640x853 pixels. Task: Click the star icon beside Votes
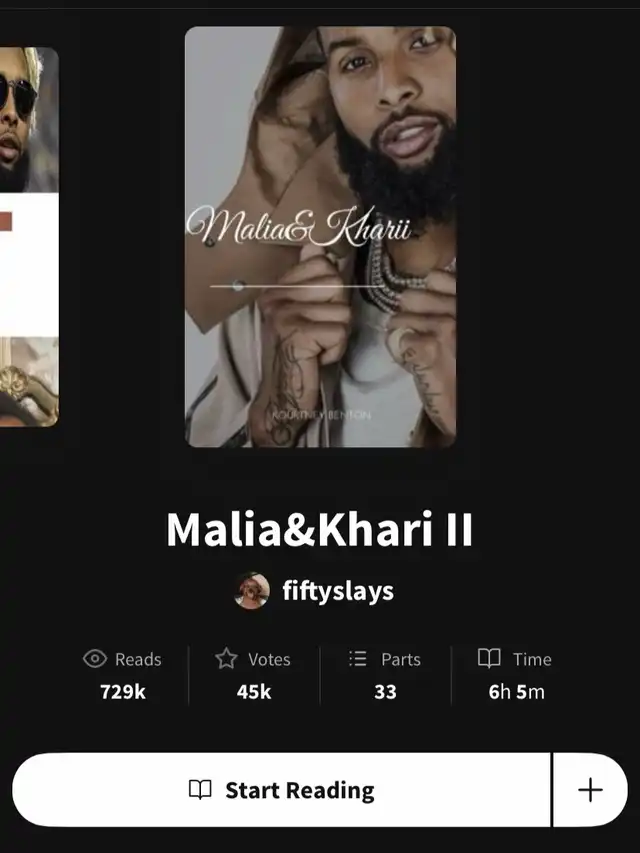[x=226, y=659]
